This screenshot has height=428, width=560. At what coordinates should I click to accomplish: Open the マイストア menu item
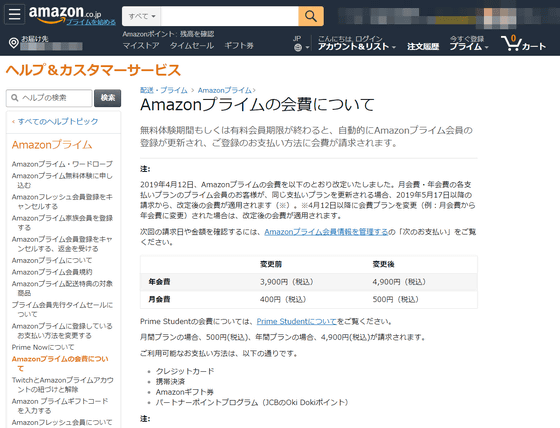pyautogui.click(x=141, y=46)
